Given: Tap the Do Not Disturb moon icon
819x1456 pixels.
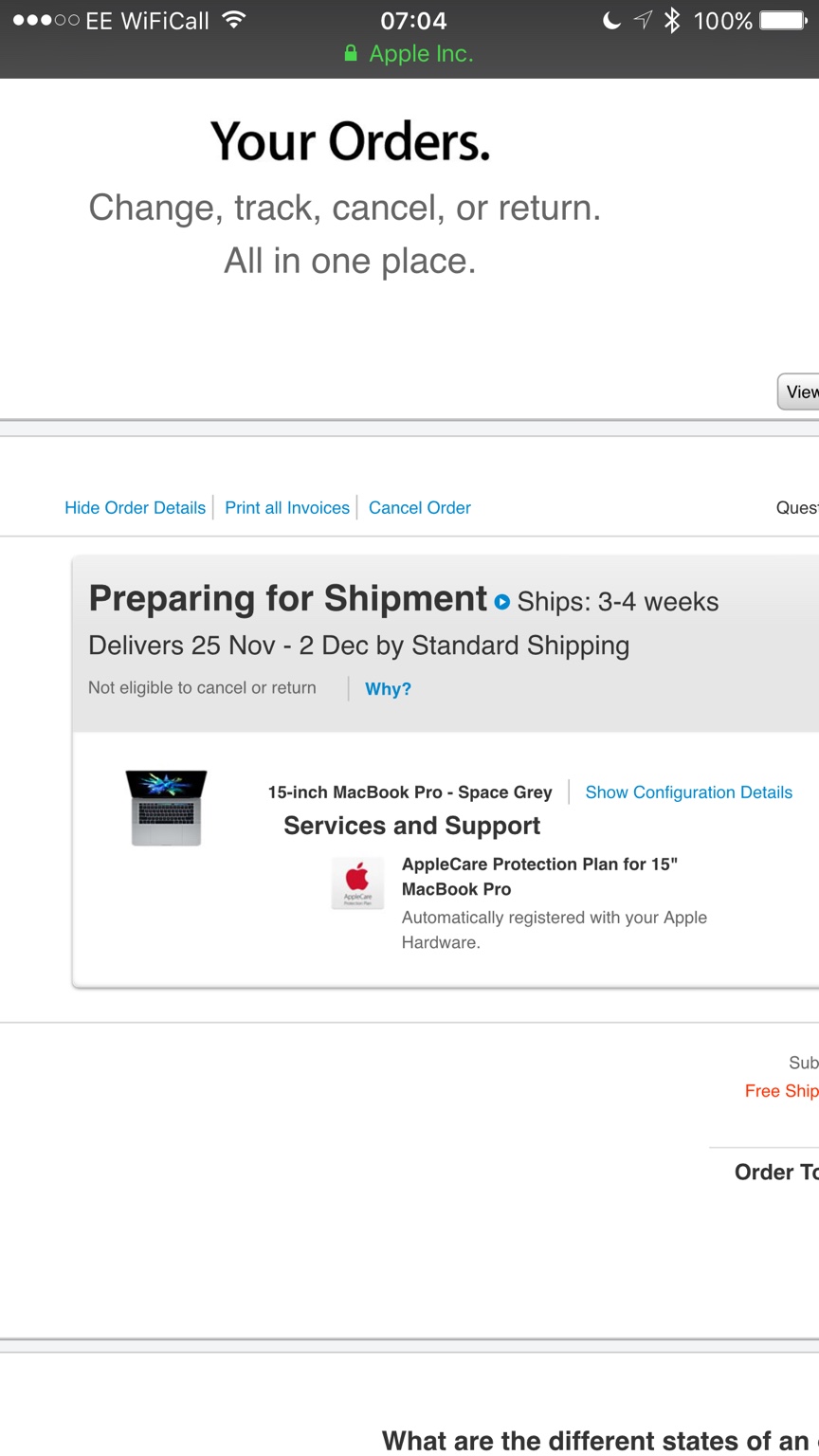Looking at the screenshot, I should 611,20.
